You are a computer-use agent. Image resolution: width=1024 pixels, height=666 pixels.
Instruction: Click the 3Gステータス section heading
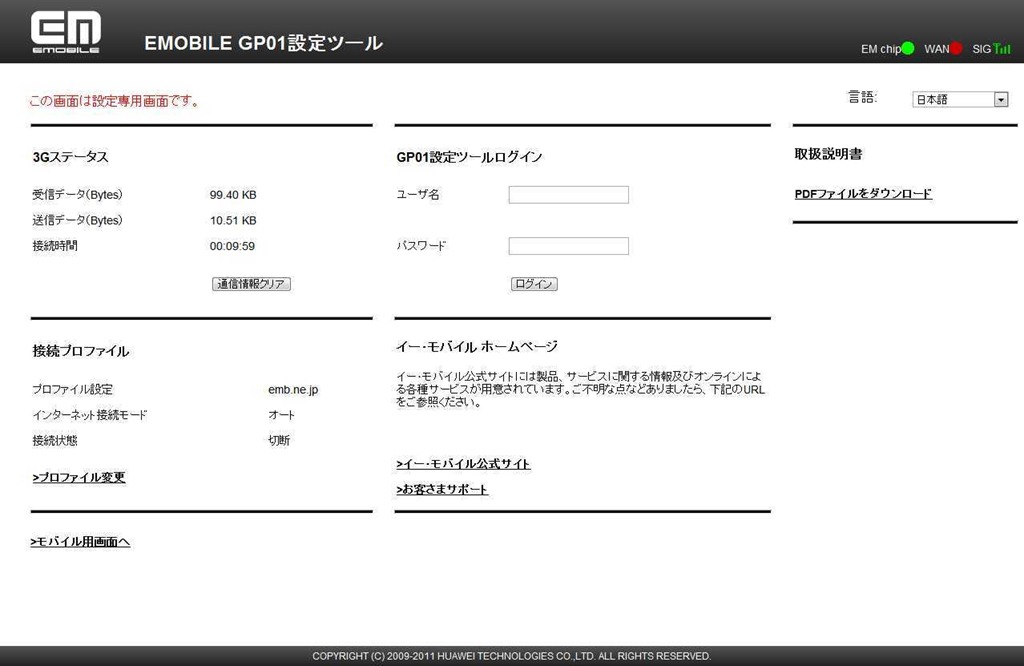pyautogui.click(x=71, y=157)
